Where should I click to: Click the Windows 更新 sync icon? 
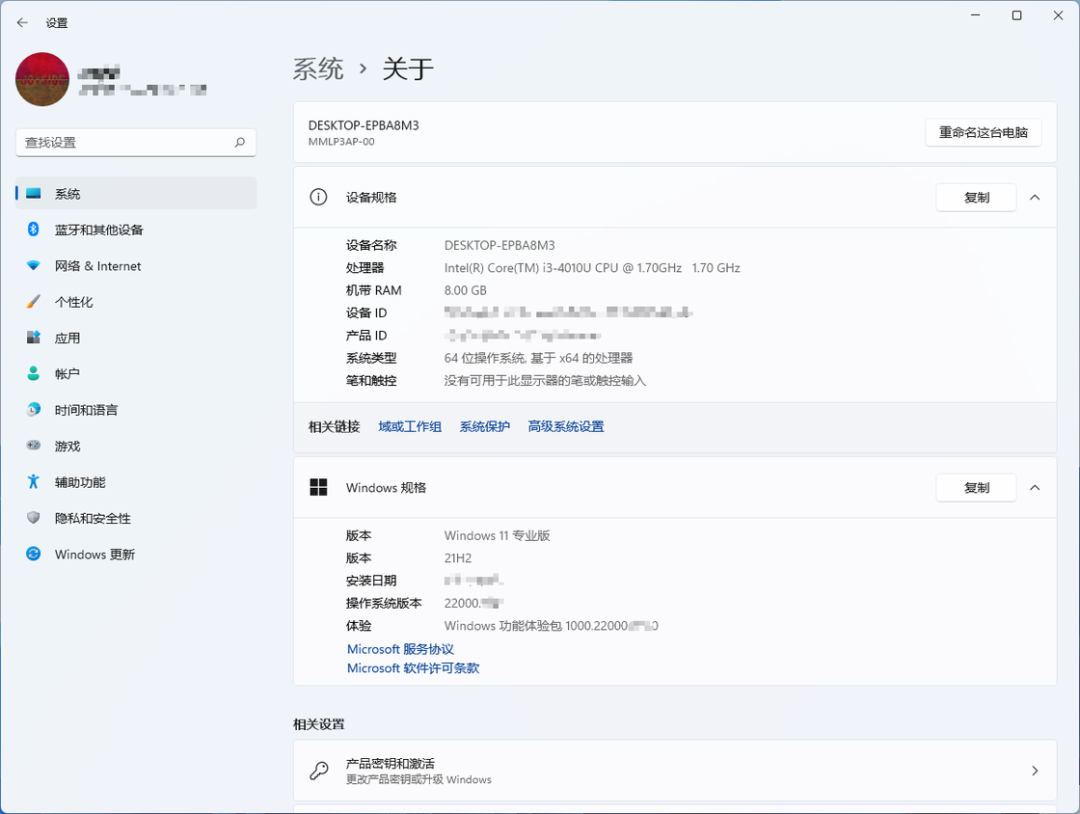tap(33, 554)
